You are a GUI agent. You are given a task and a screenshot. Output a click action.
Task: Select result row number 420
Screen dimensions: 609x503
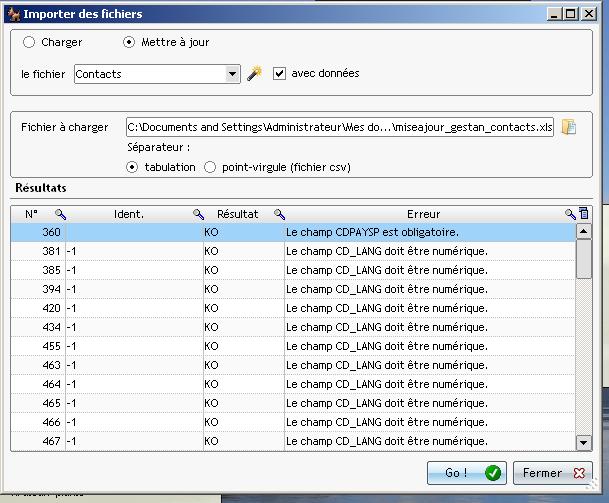[293, 308]
